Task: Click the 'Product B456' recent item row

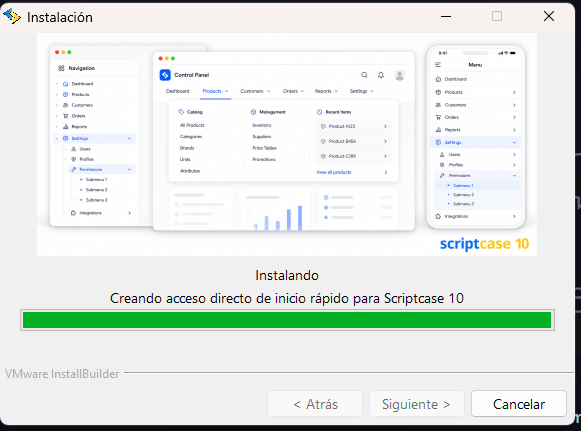Action: coord(353,141)
